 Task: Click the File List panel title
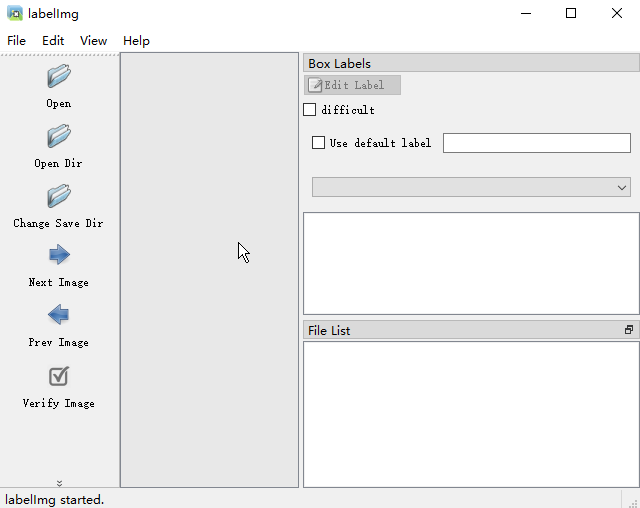pyautogui.click(x=329, y=330)
